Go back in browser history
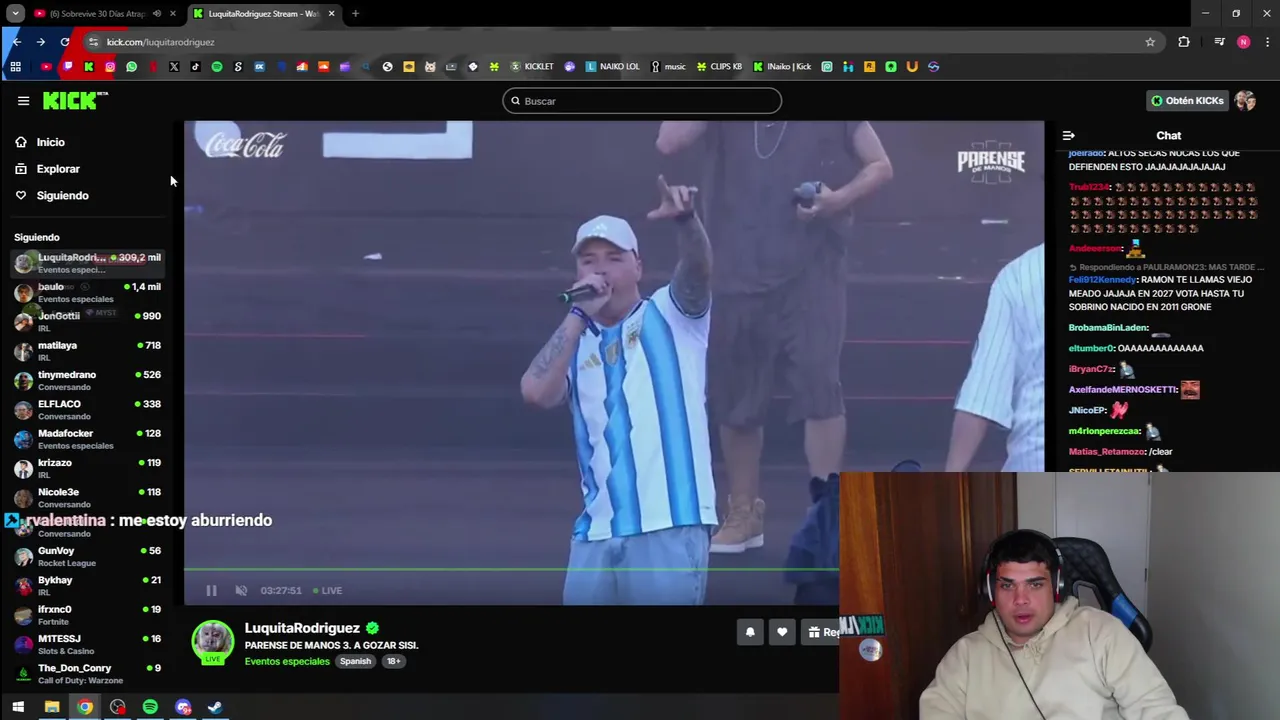 tap(16, 42)
